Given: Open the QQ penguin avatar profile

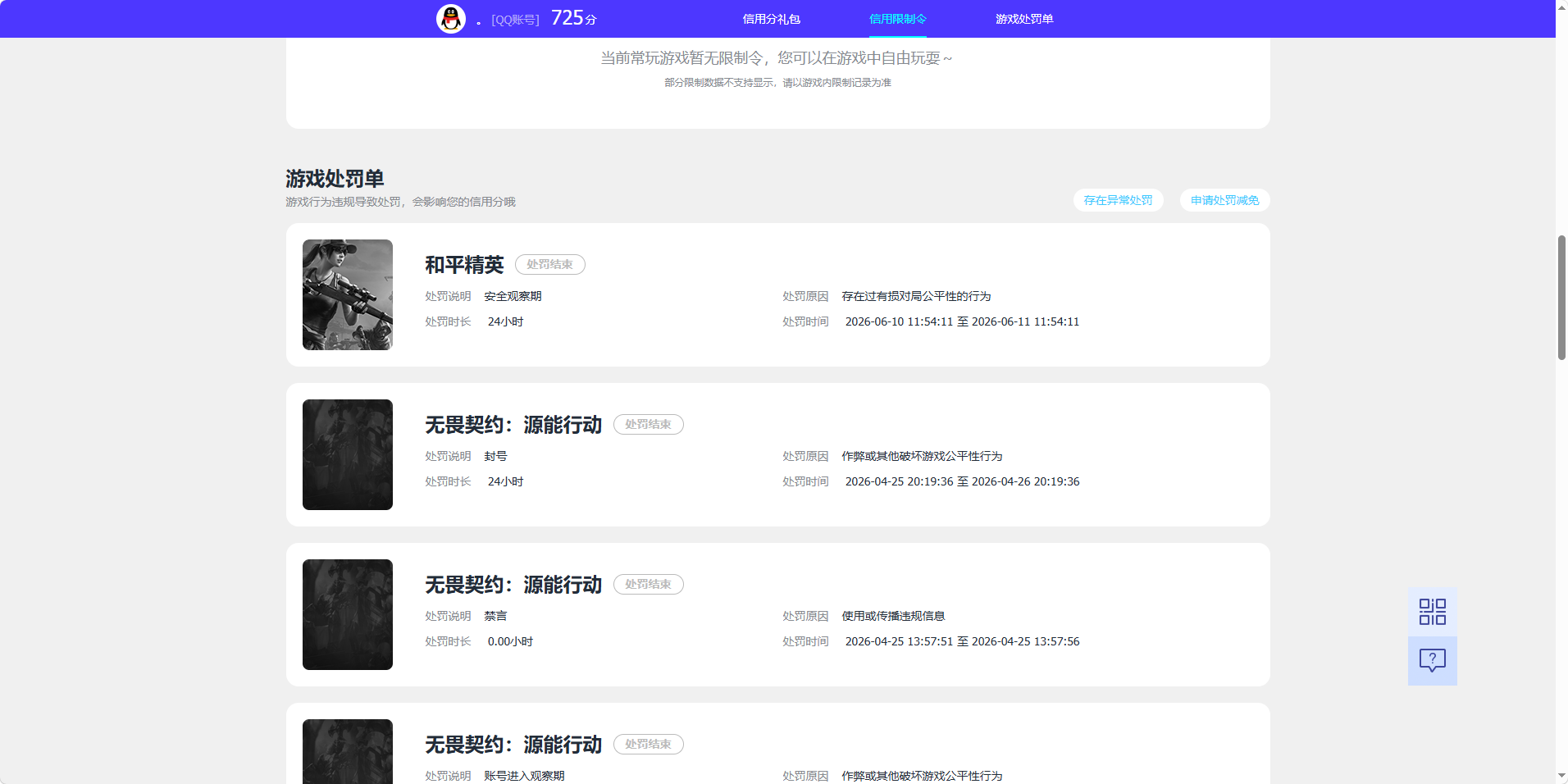Looking at the screenshot, I should click(x=451, y=18).
